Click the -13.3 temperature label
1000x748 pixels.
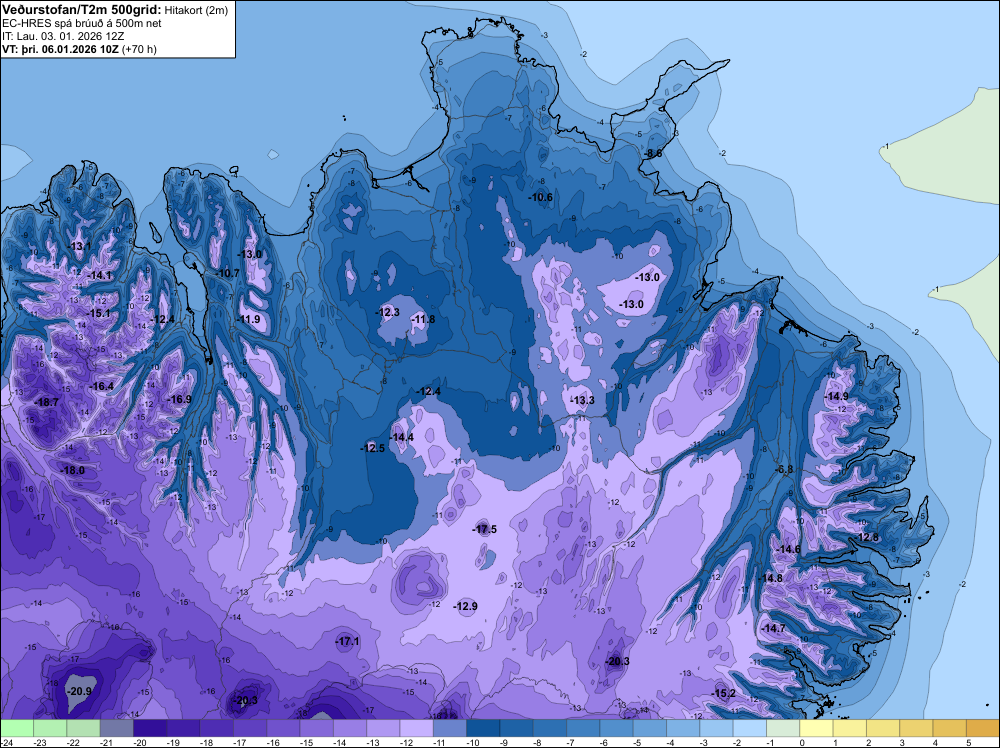pyautogui.click(x=582, y=400)
